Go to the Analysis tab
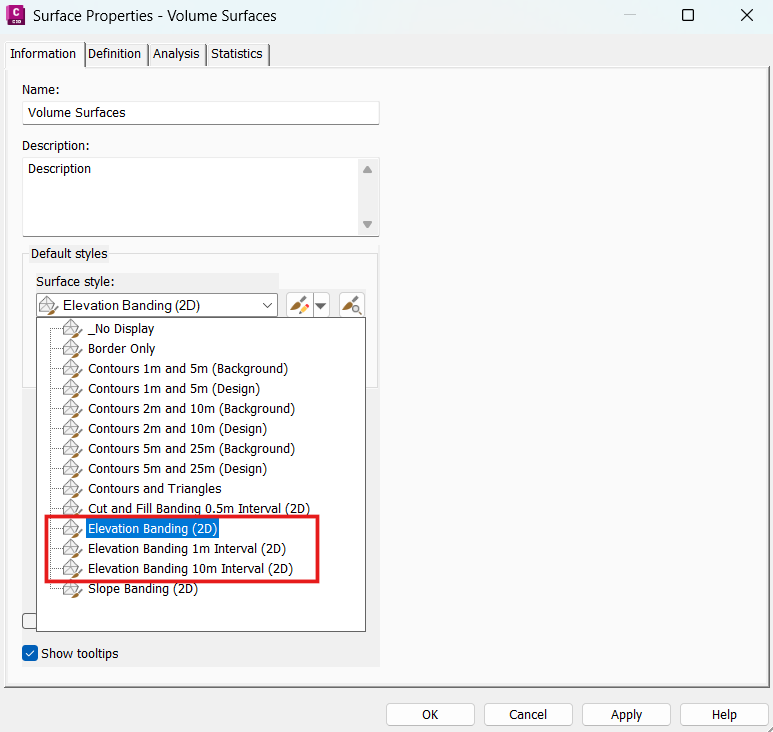 (x=176, y=54)
